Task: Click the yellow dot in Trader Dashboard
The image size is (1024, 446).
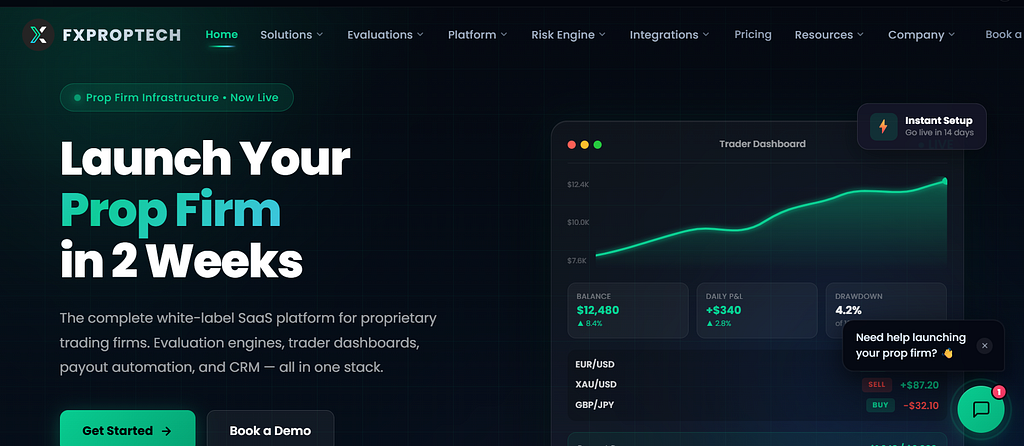Action: [x=584, y=144]
